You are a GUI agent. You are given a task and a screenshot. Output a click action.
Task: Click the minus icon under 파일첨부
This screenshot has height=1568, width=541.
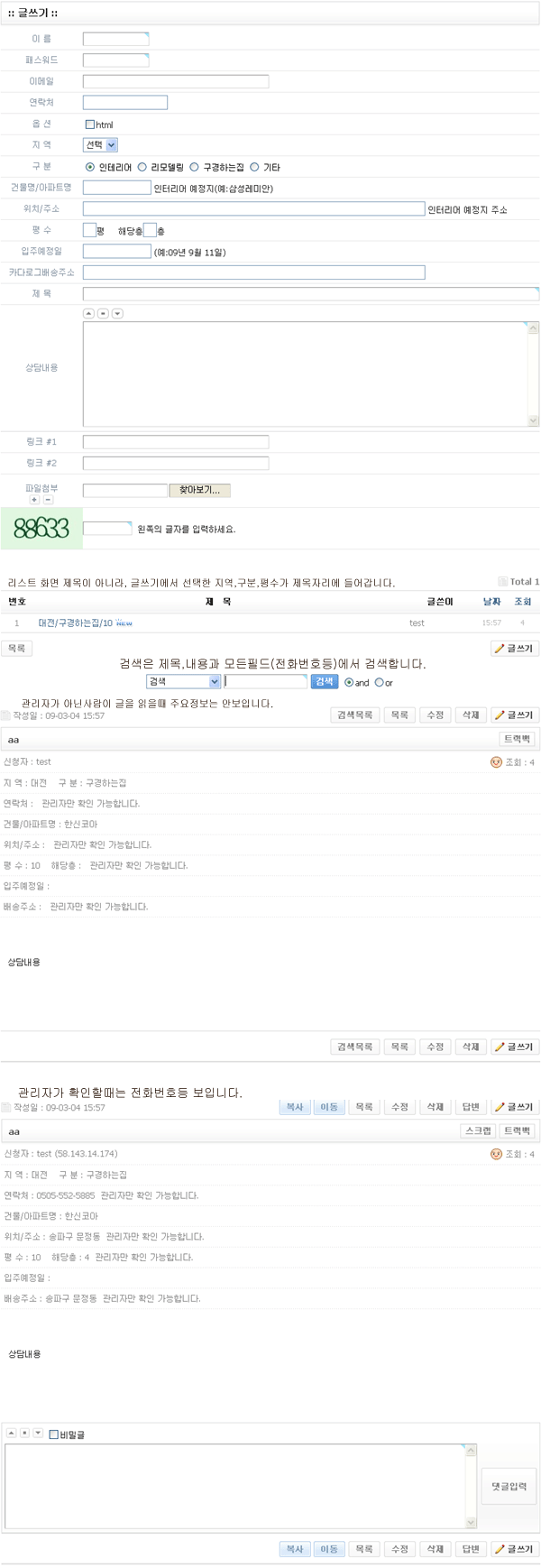click(49, 500)
